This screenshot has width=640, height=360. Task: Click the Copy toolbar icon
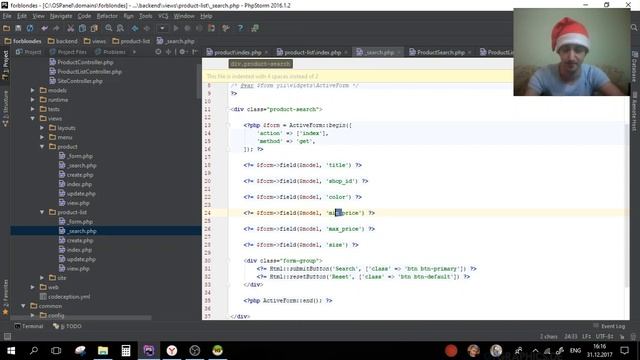click(x=82, y=28)
